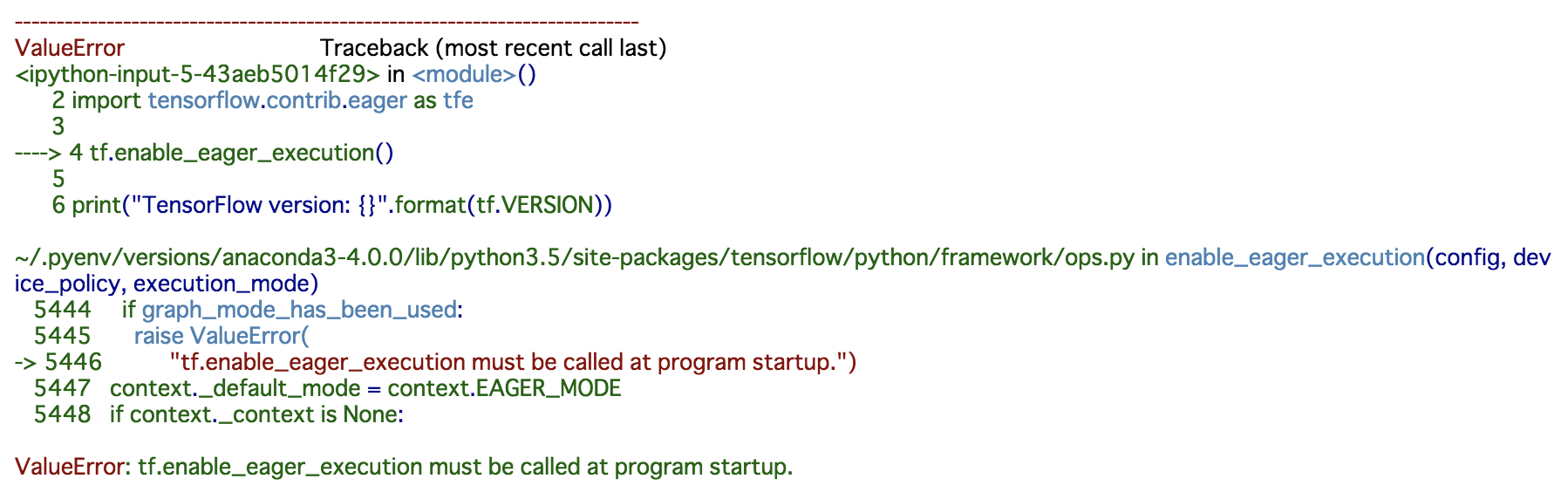Screen dimensions: 1568x499
Task: Click the final ValueError message line
Action: (404, 467)
